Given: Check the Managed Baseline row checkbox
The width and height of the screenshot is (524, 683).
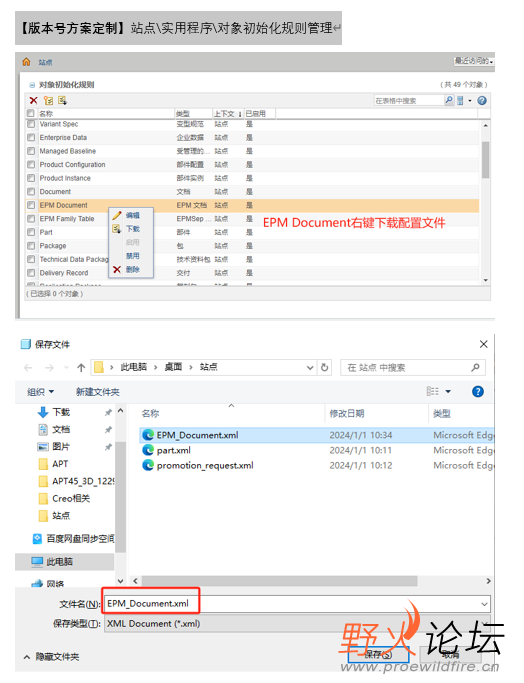Looking at the screenshot, I should pos(30,151).
